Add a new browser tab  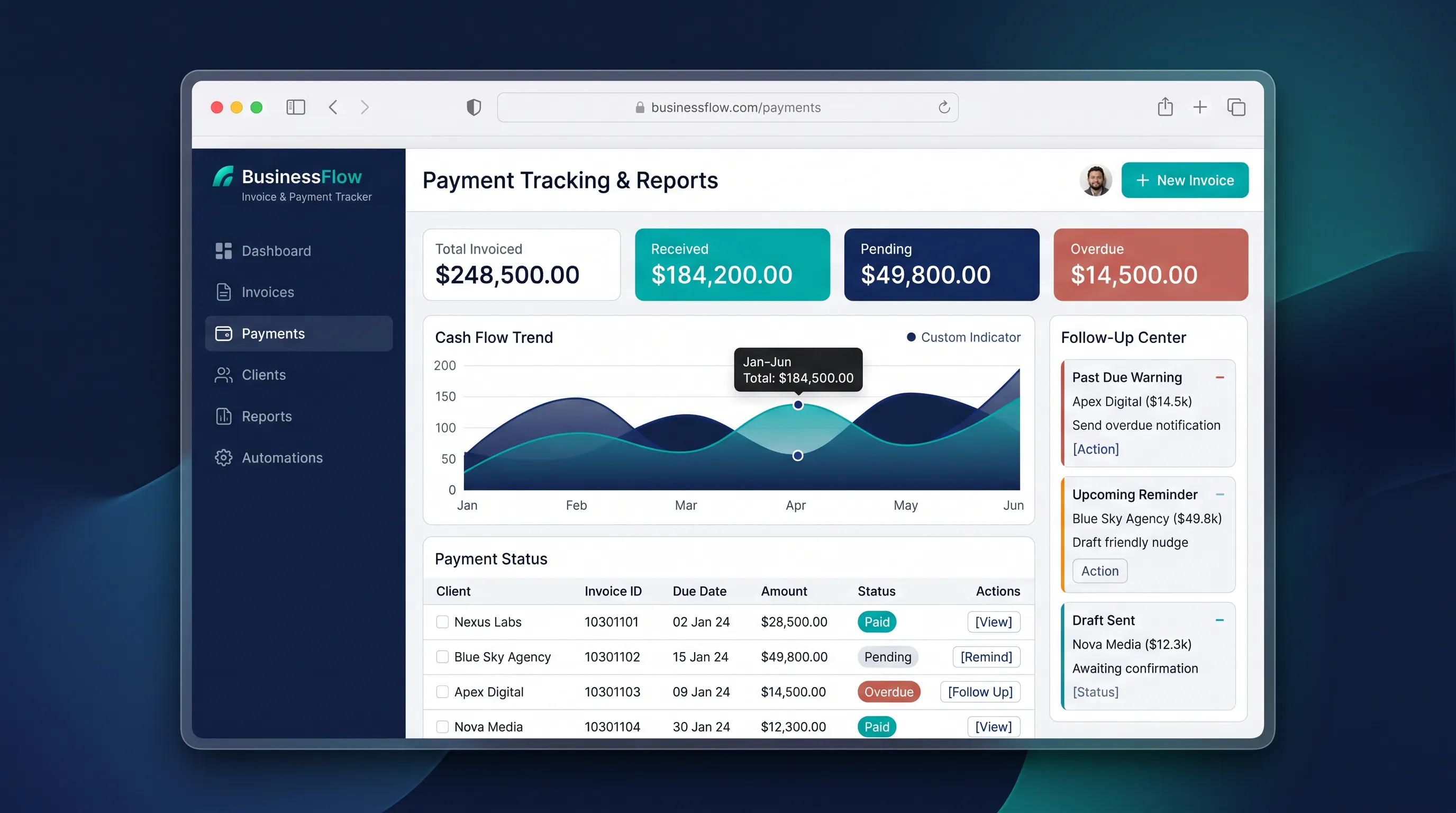(1199, 107)
